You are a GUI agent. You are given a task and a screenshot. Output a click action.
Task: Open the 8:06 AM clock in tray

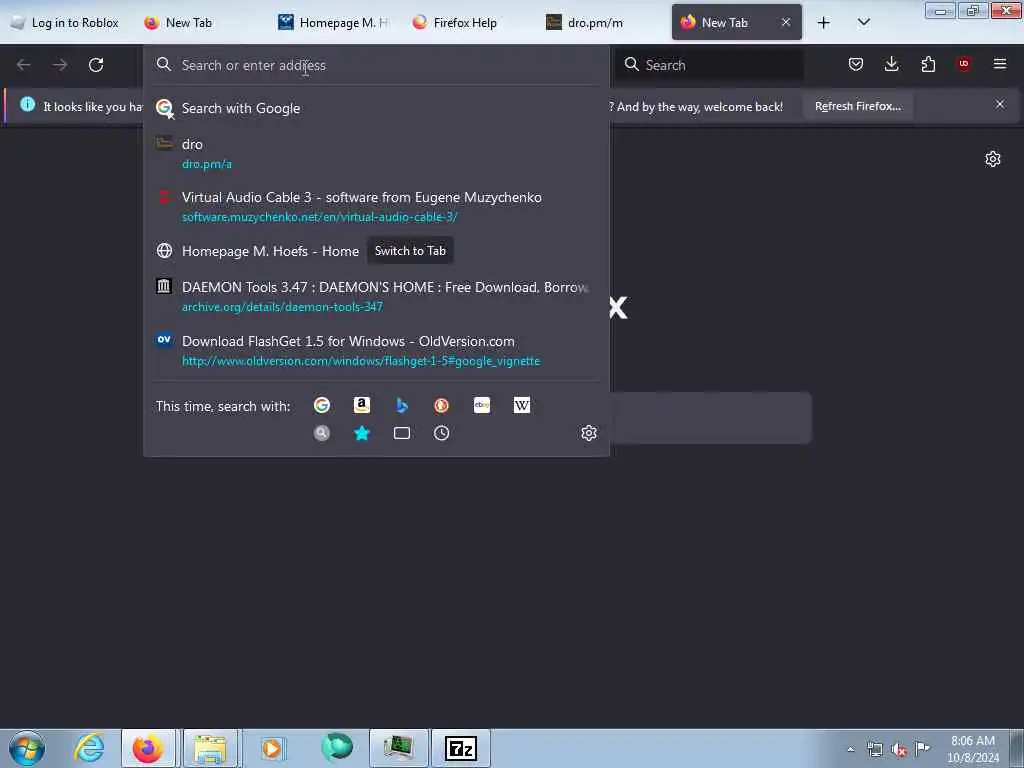[x=973, y=749]
